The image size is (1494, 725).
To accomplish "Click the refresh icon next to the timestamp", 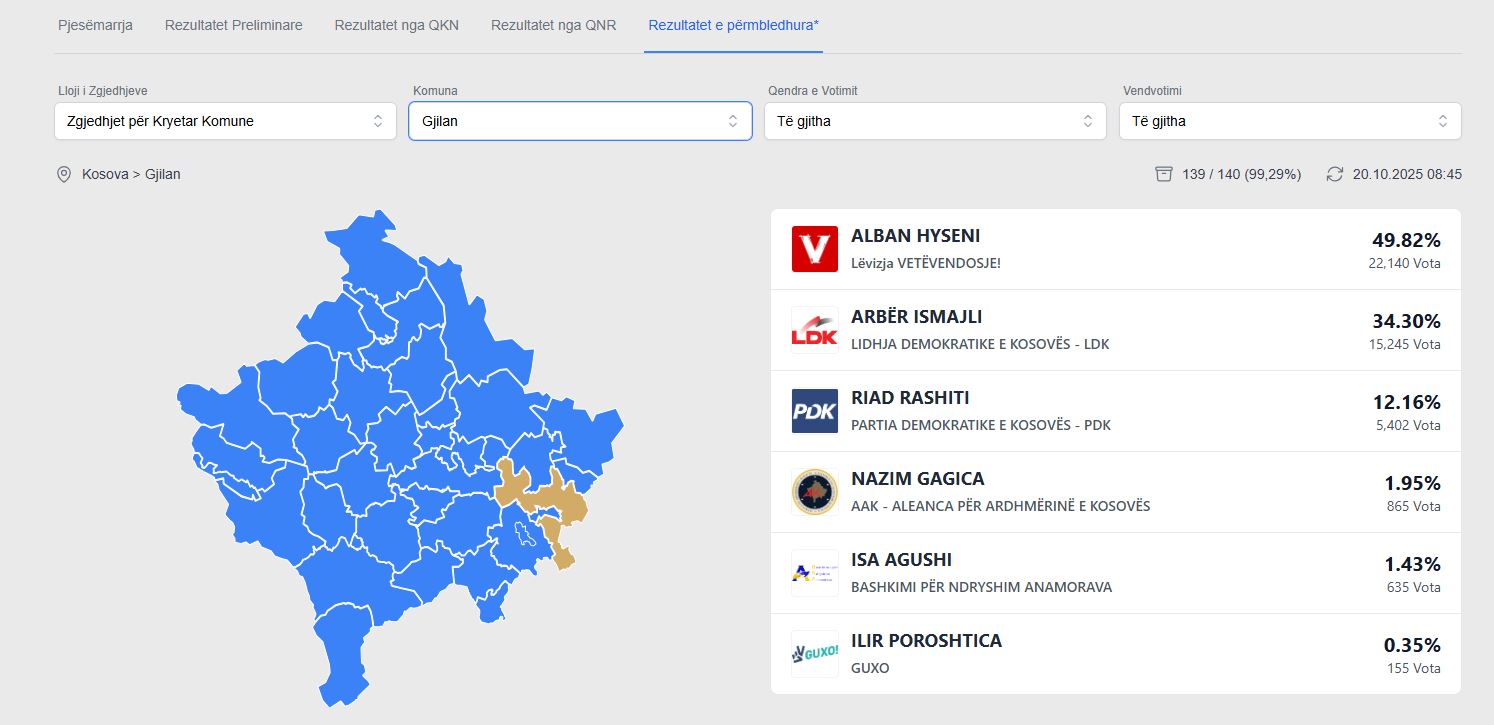I will [1334, 175].
